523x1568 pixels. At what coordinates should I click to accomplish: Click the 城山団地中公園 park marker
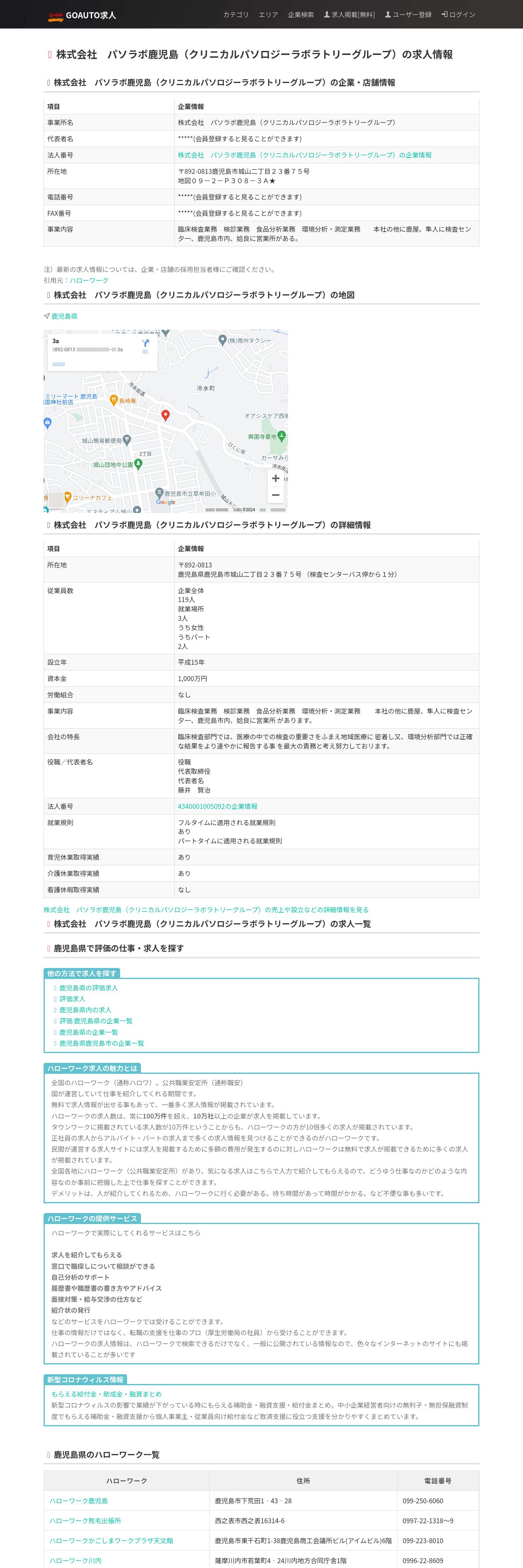point(138,464)
